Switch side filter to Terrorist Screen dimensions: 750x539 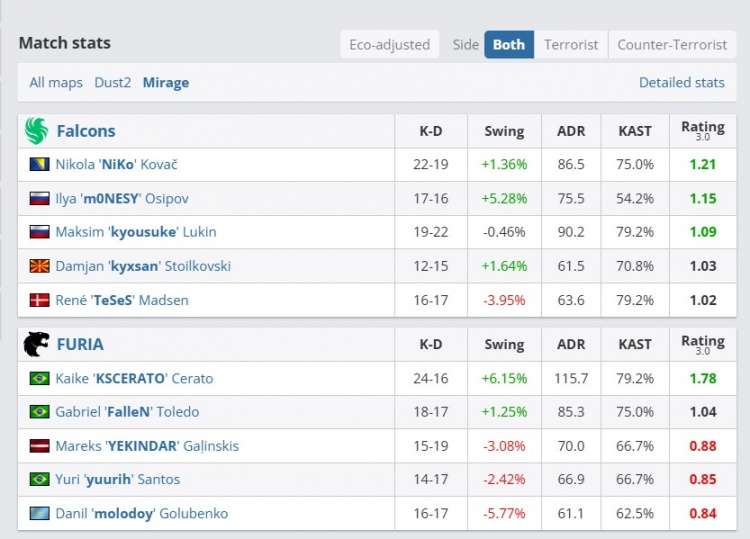[571, 45]
